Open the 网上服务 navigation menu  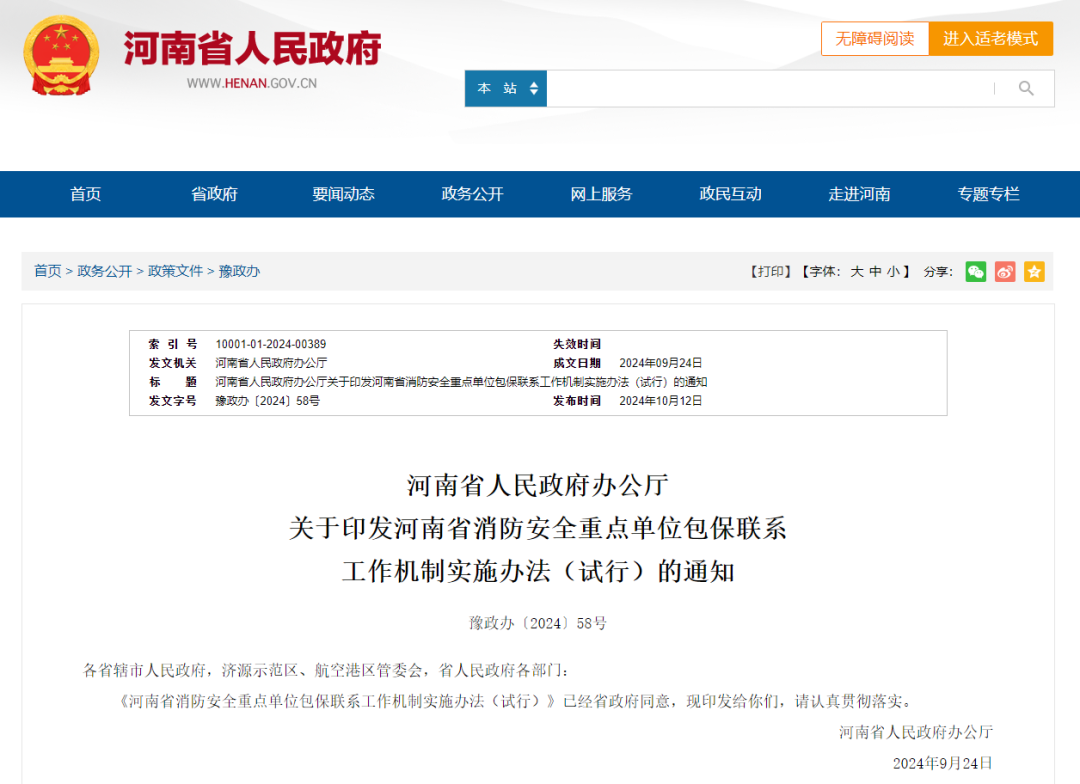click(x=601, y=194)
